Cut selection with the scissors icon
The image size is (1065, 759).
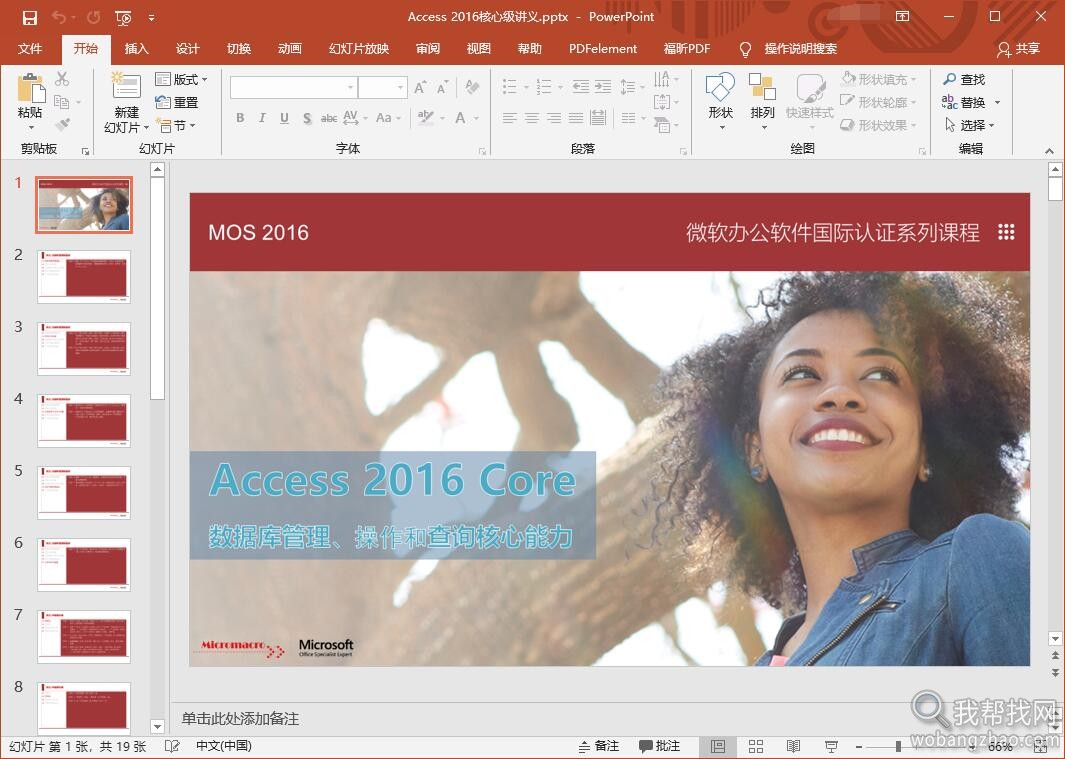[x=62, y=79]
